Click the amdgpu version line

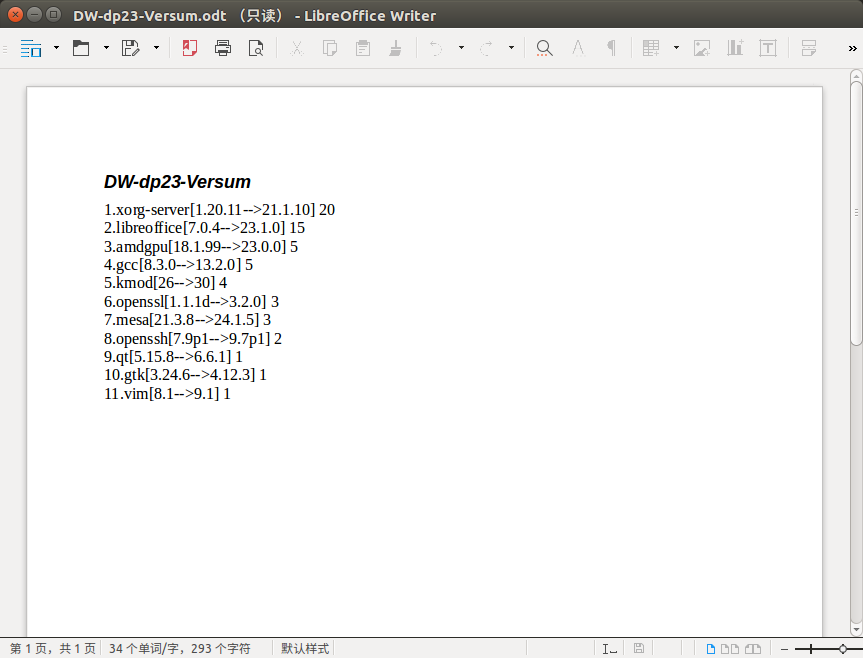coord(201,246)
